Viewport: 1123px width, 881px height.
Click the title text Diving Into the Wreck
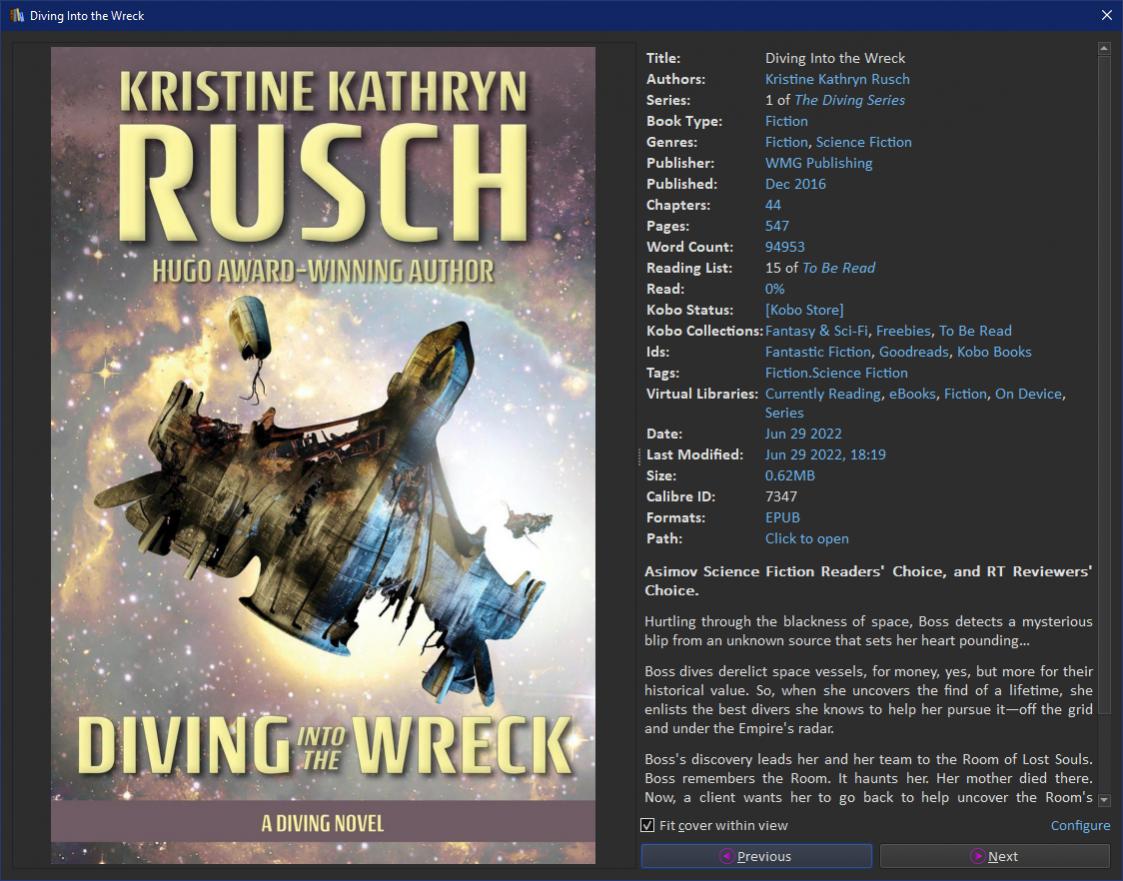pos(835,58)
